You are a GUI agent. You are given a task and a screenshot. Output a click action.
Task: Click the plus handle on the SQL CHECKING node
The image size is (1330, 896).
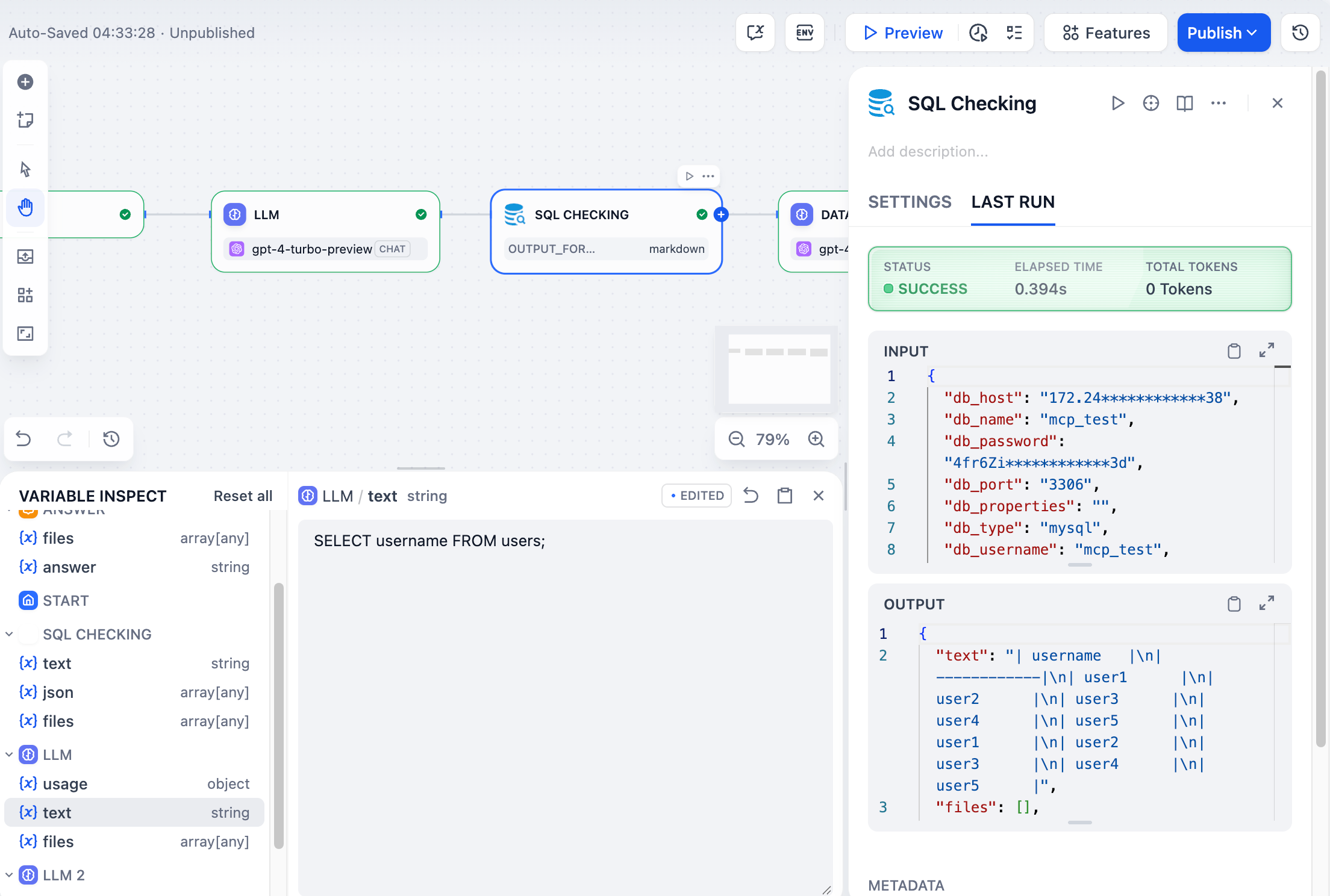[721, 214]
